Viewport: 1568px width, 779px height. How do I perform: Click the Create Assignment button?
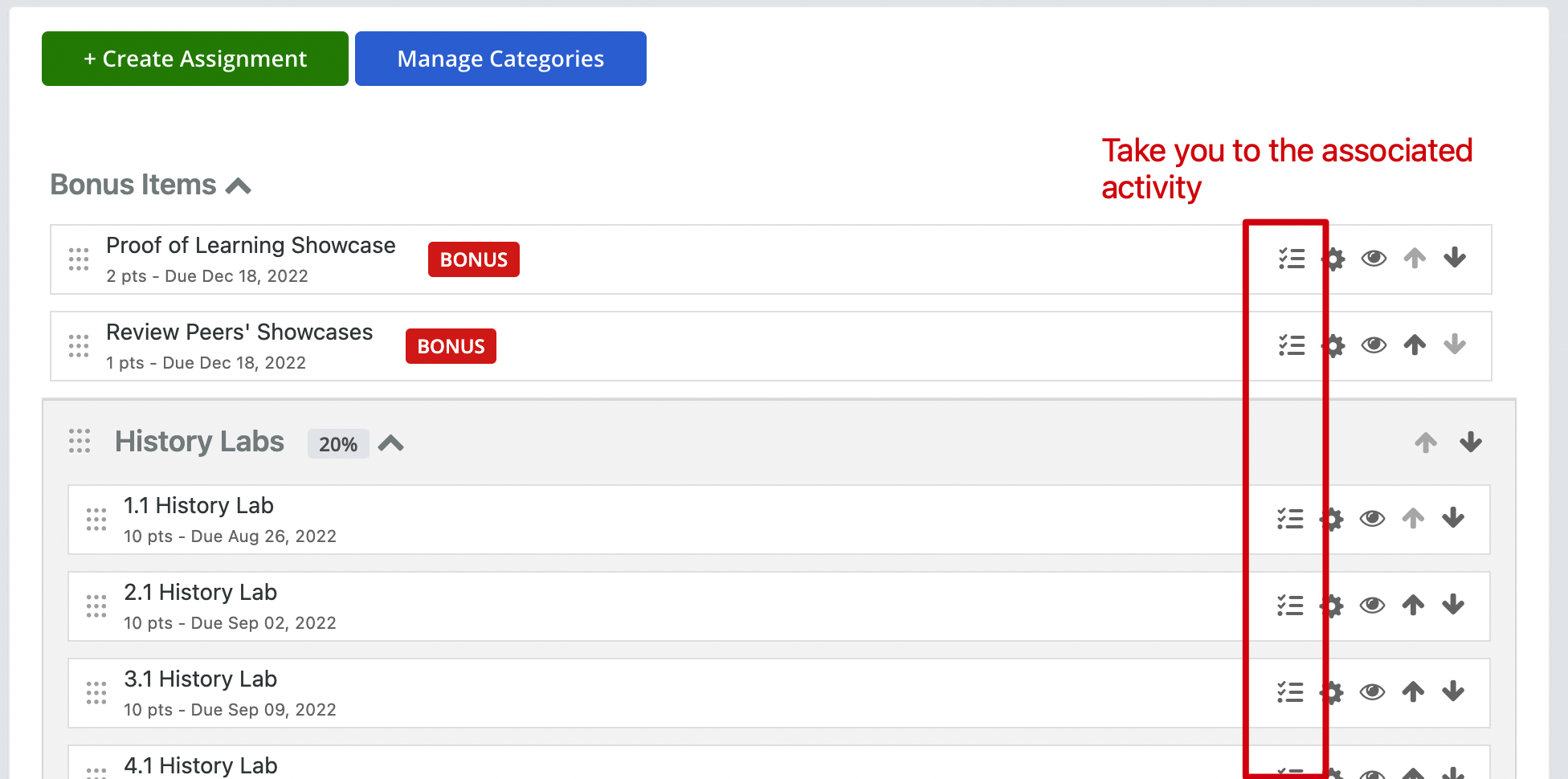click(195, 59)
